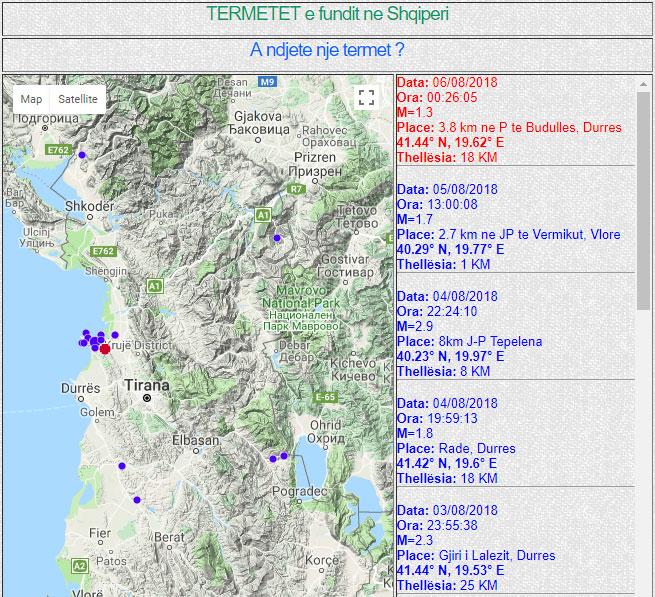Switch to the standard Map view

pos(32,99)
